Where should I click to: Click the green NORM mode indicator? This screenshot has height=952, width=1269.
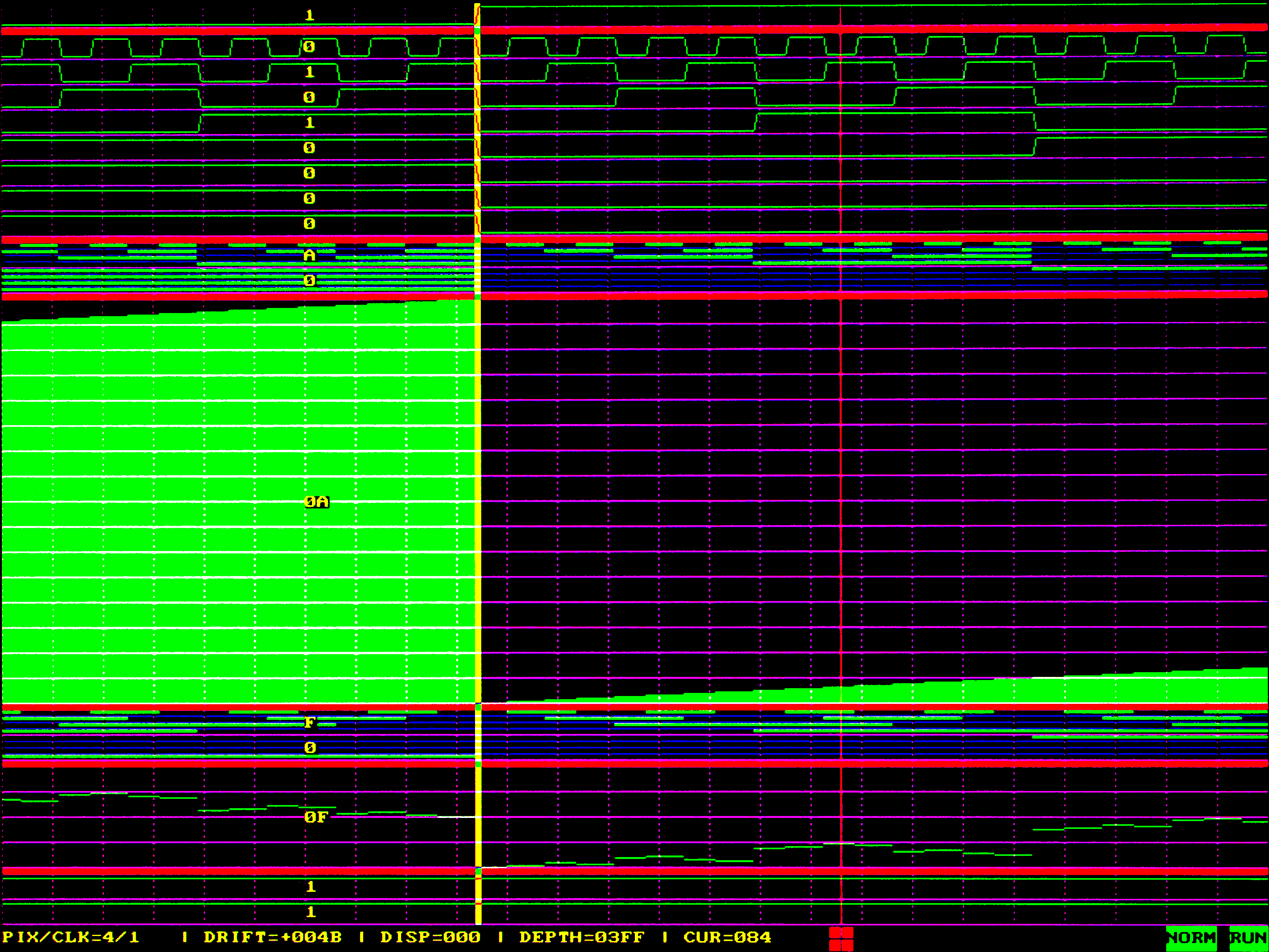pos(1191,938)
